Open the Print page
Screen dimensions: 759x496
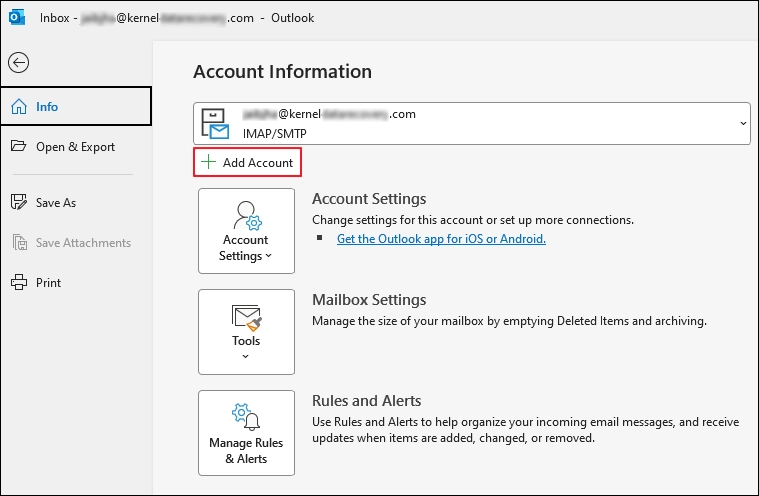[x=76, y=283]
